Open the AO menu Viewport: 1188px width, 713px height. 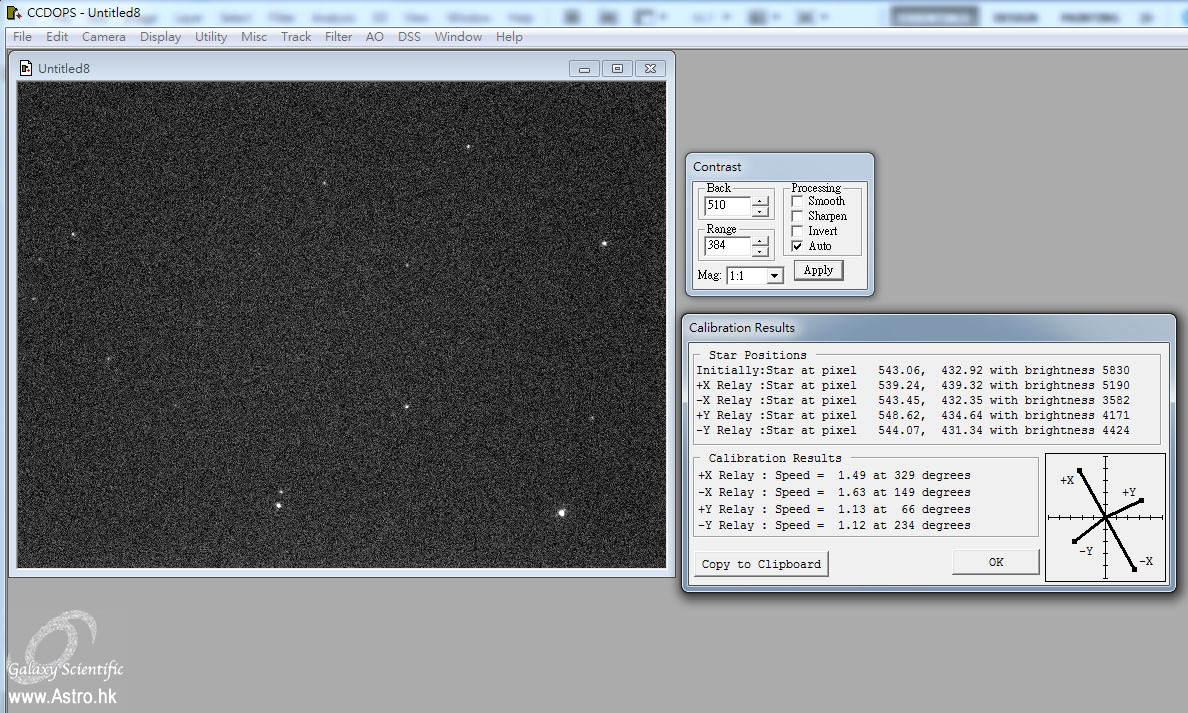[375, 37]
